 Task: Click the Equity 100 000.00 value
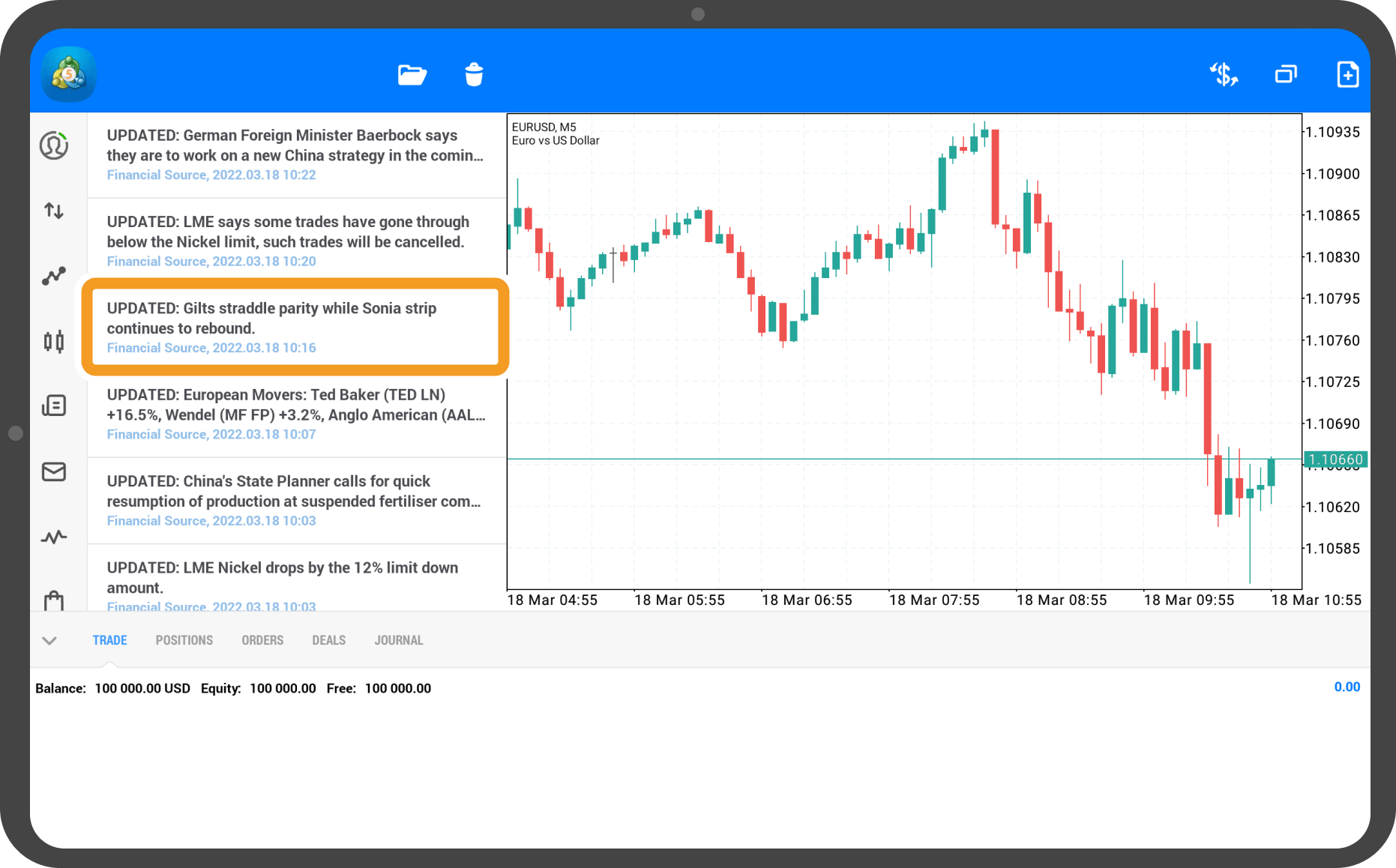click(258, 688)
